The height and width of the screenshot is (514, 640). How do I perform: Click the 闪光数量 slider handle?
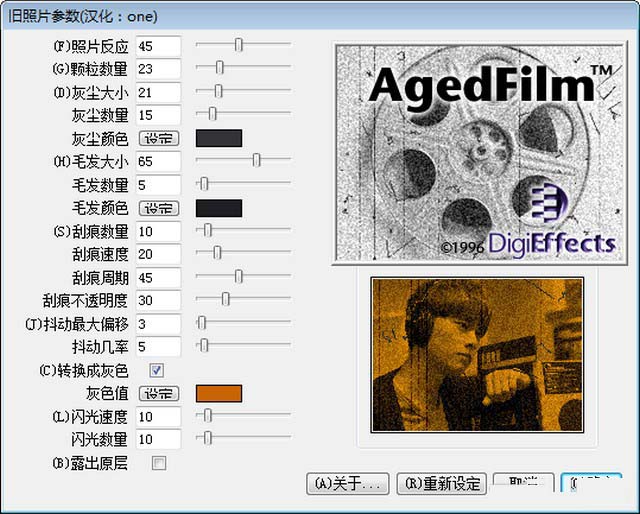point(208,438)
